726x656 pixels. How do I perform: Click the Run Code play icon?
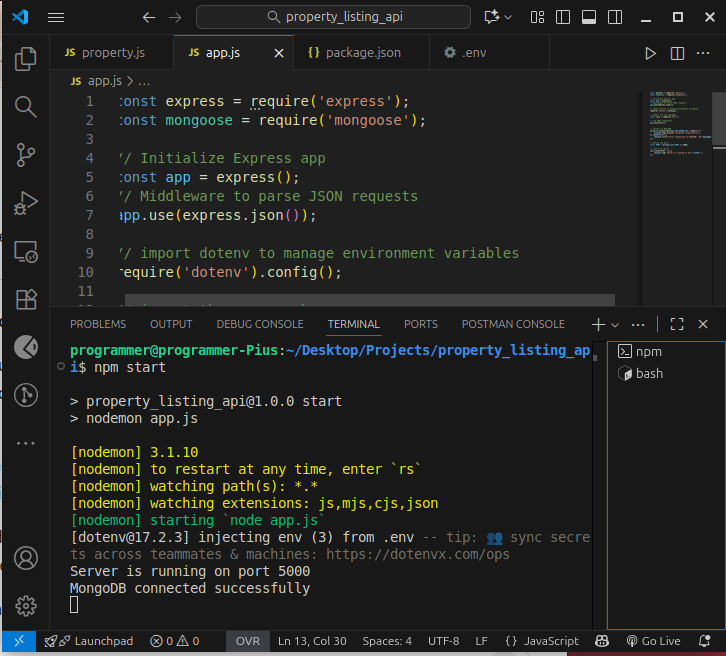coord(651,53)
